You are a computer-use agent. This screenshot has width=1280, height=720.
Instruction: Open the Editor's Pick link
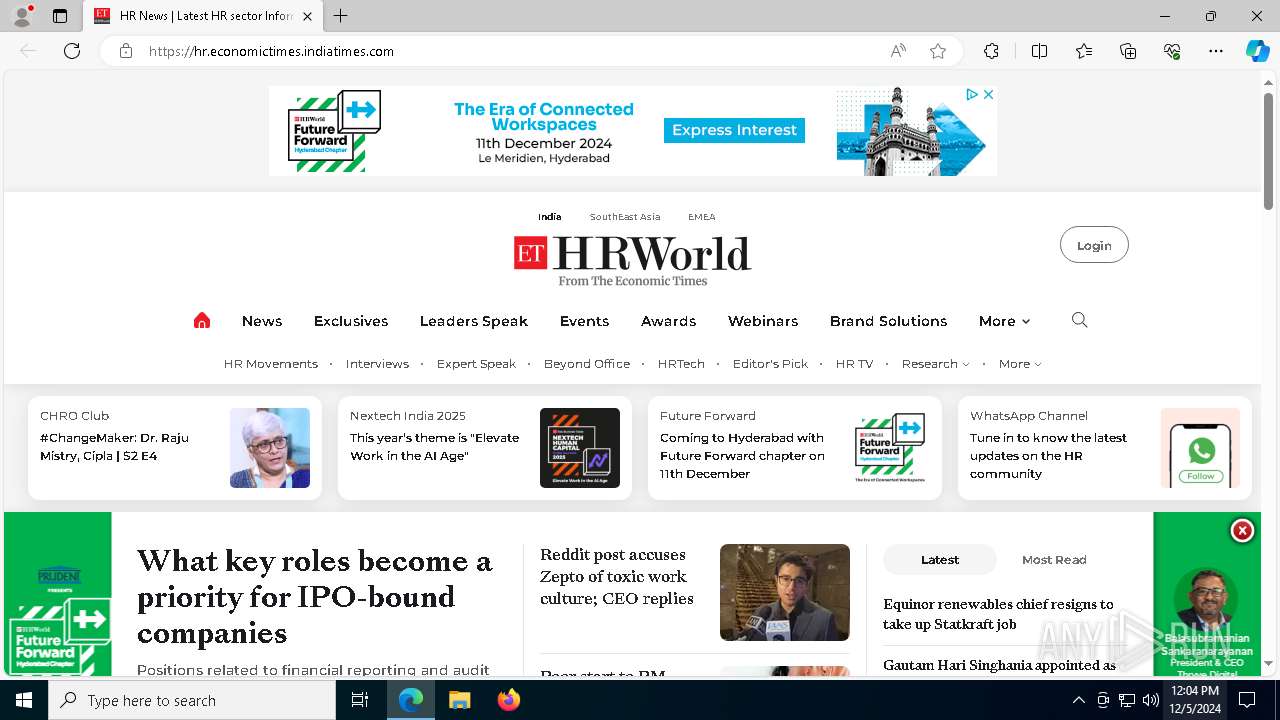770,364
